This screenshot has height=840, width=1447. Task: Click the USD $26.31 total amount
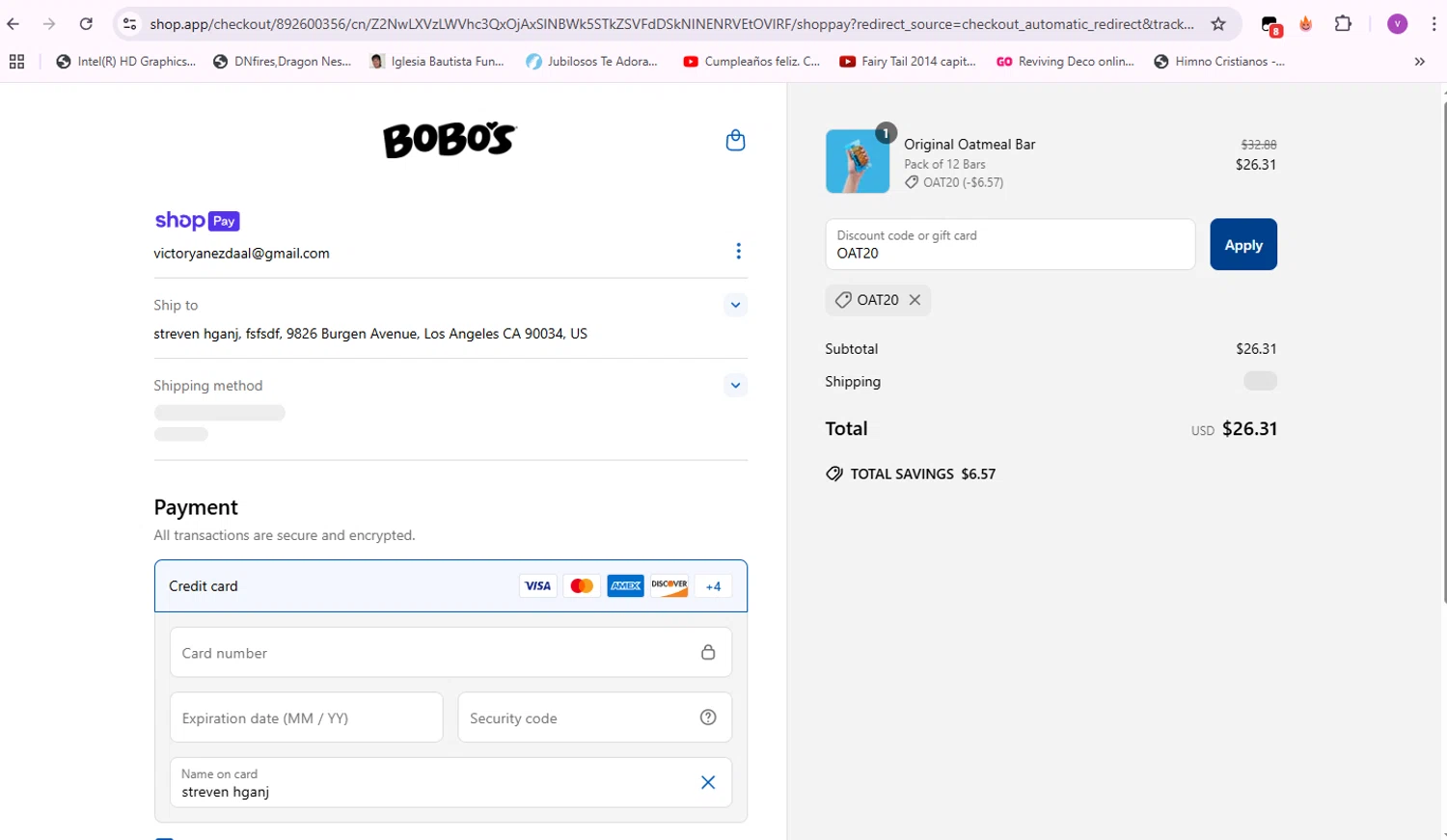[x=1234, y=429]
